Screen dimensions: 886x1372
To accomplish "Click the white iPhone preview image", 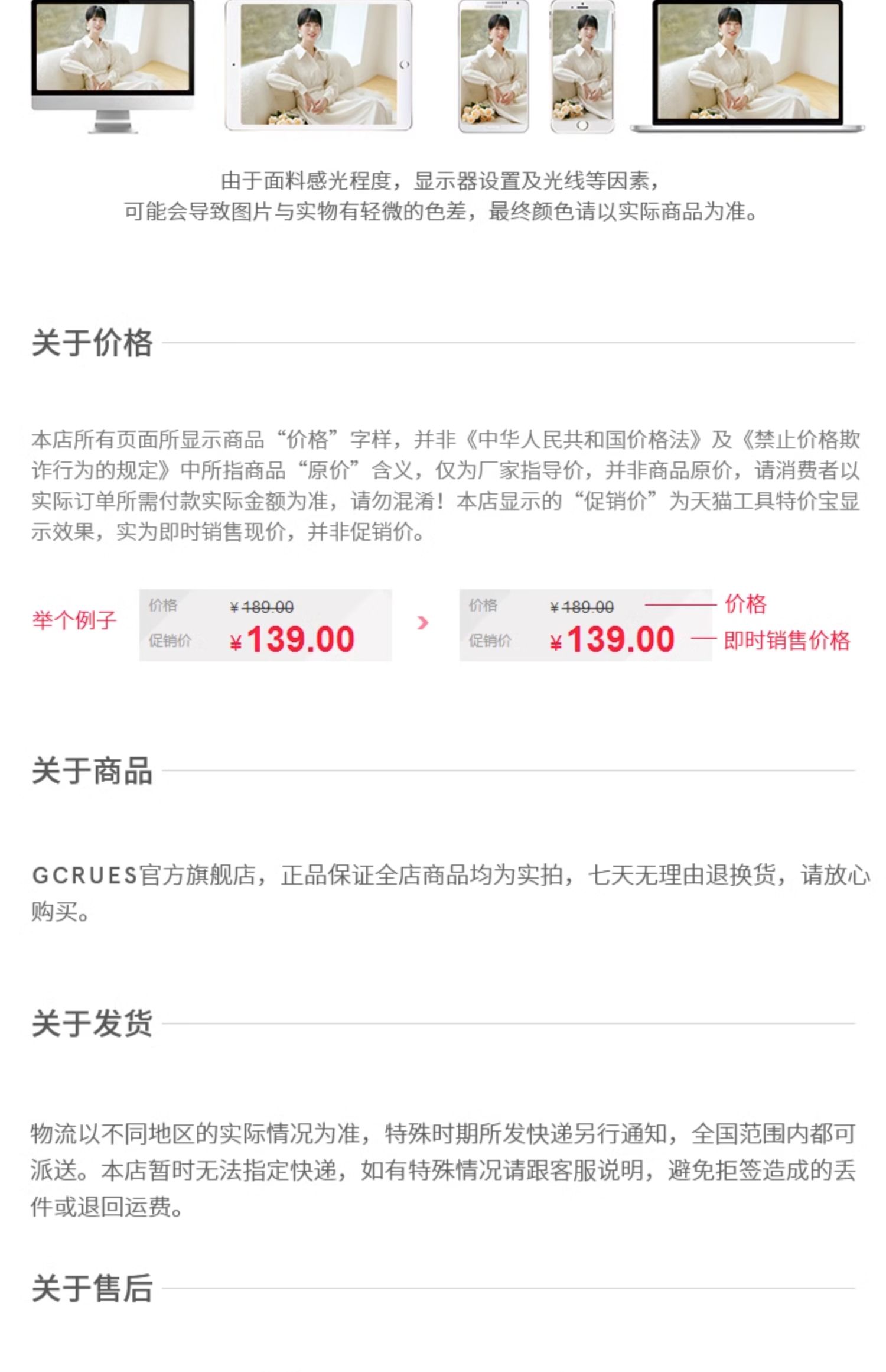I will (582, 66).
